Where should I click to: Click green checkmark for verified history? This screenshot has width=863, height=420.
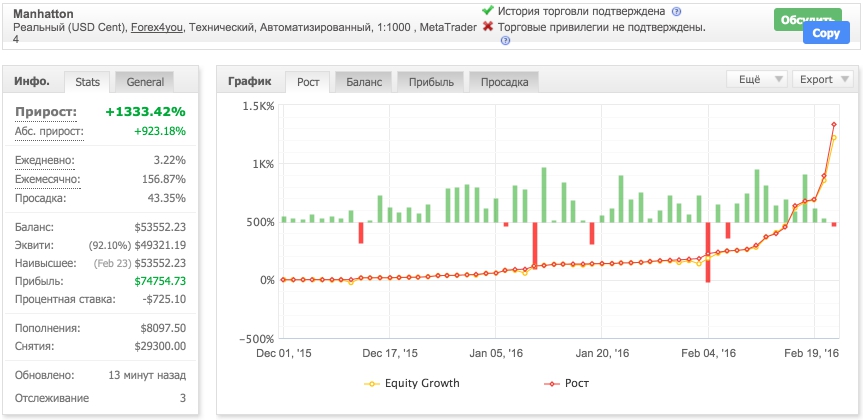pyautogui.click(x=487, y=11)
